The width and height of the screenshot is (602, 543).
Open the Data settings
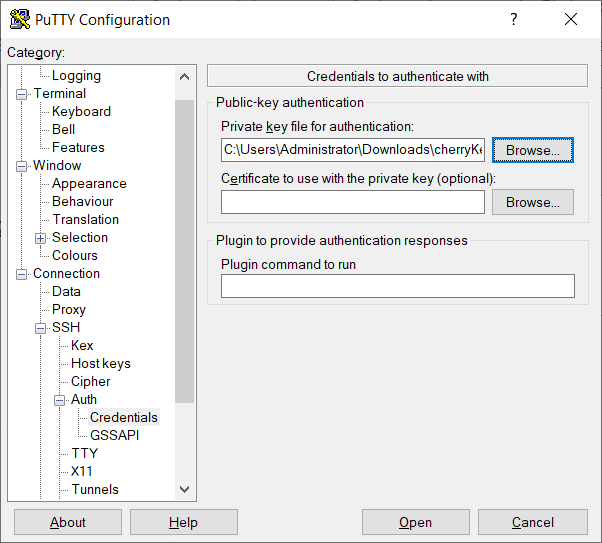pyautogui.click(x=66, y=291)
